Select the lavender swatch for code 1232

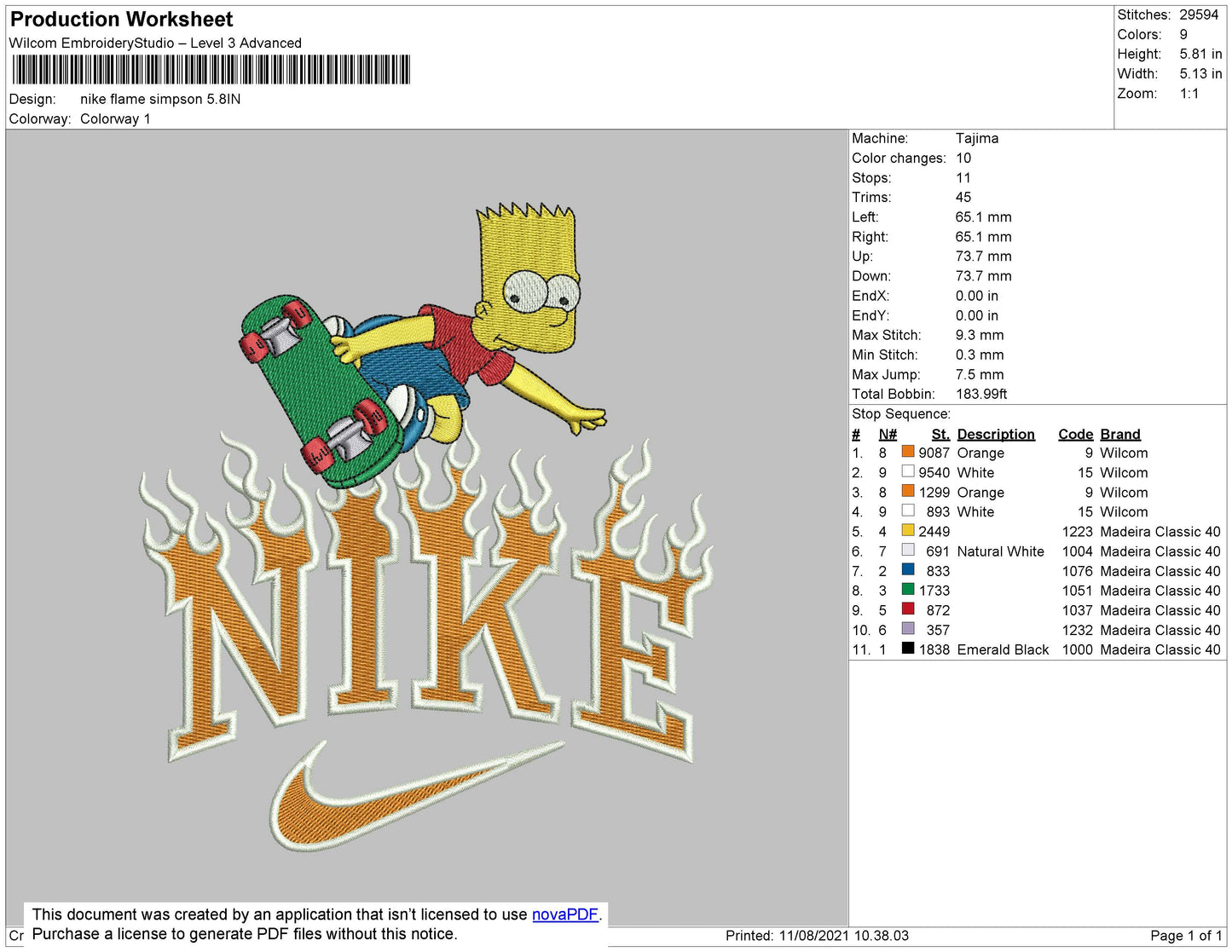[908, 629]
